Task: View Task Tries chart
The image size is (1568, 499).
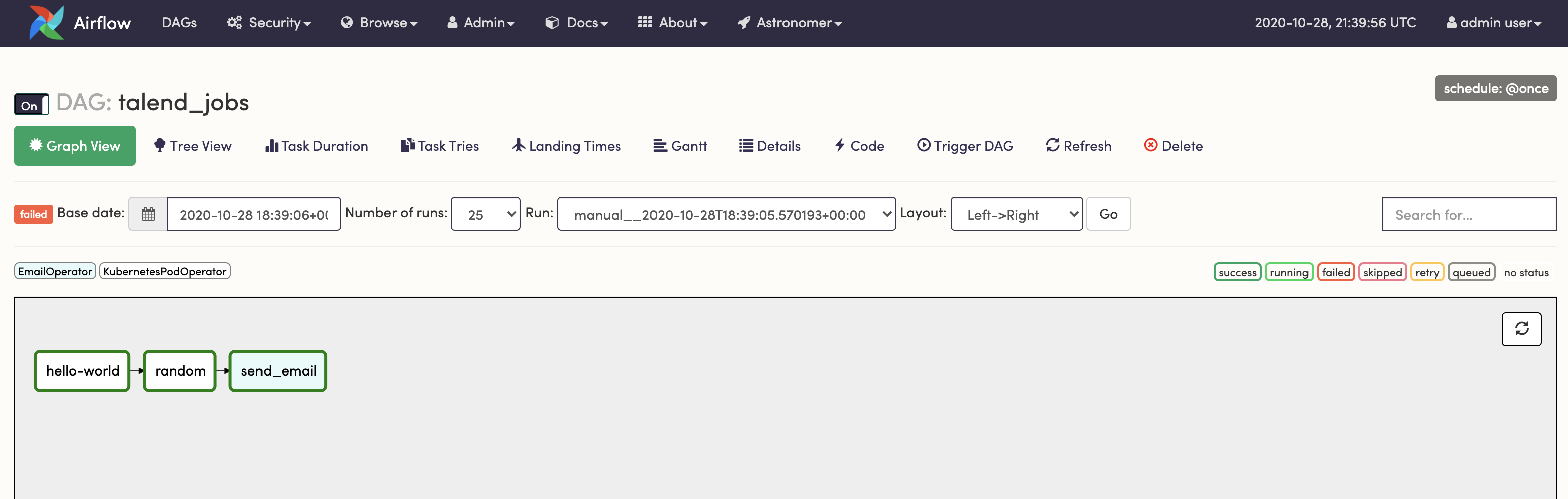Action: tap(440, 146)
